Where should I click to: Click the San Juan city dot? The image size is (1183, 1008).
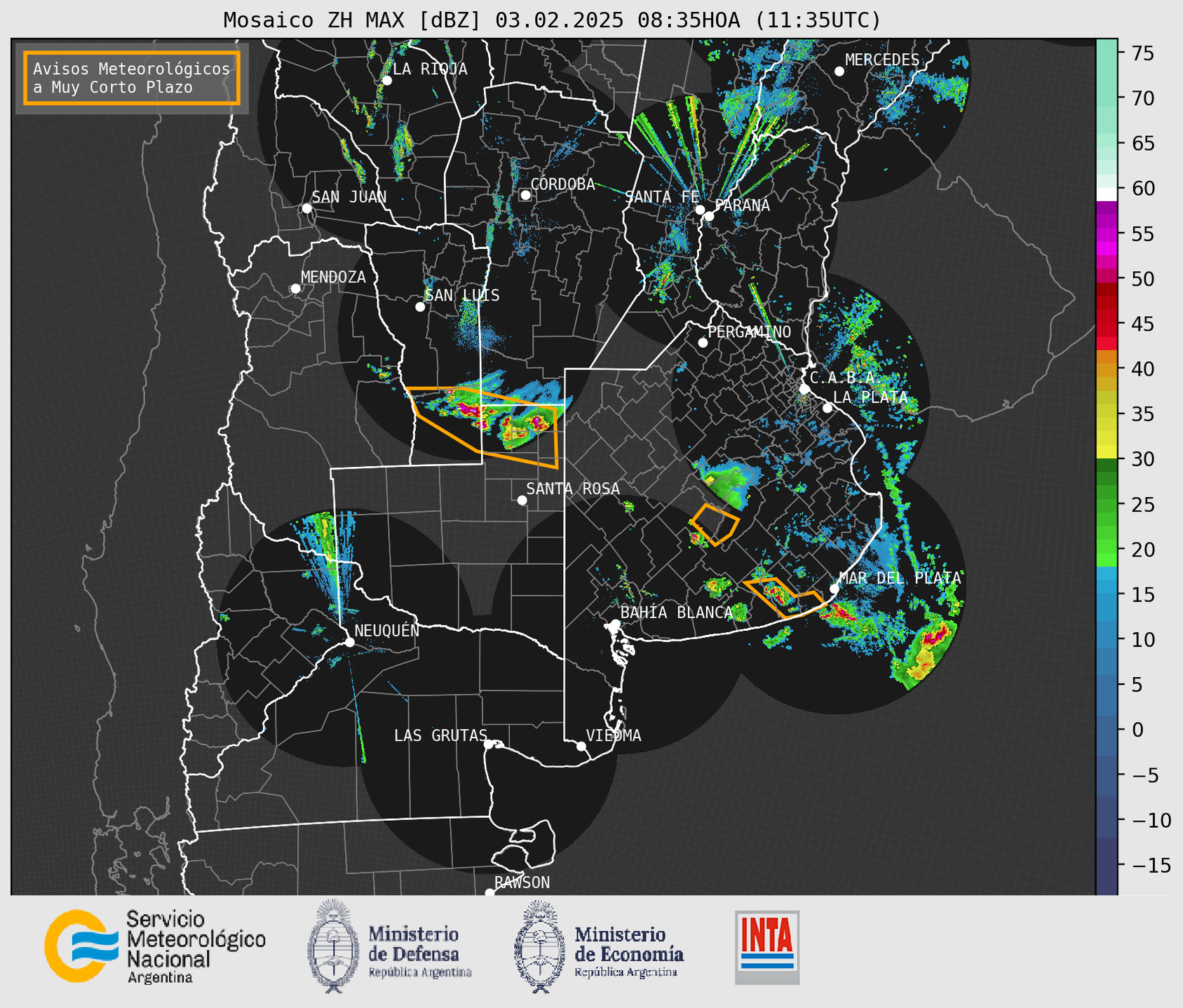(x=306, y=208)
